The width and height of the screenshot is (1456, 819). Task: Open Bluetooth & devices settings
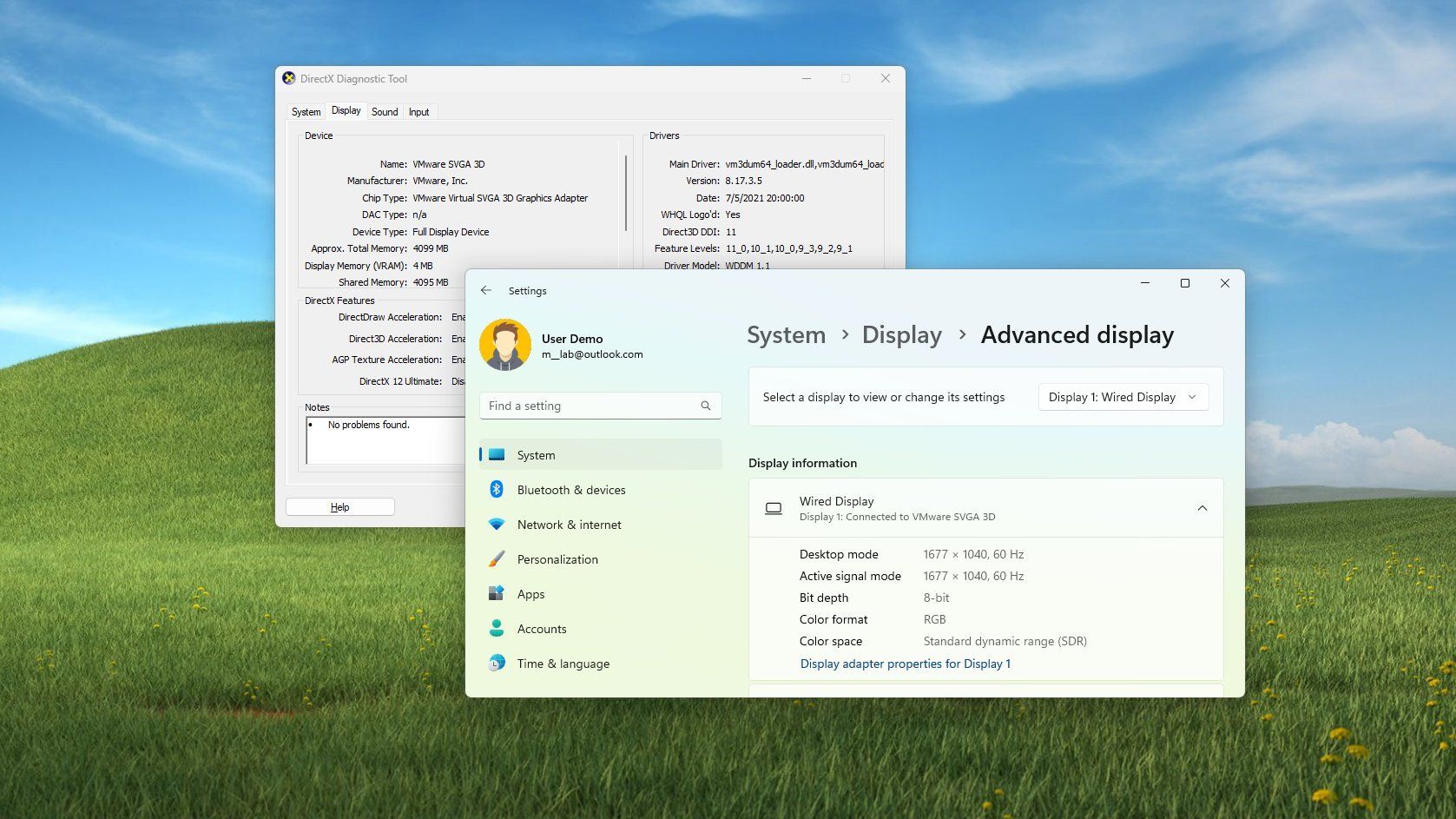(x=601, y=490)
